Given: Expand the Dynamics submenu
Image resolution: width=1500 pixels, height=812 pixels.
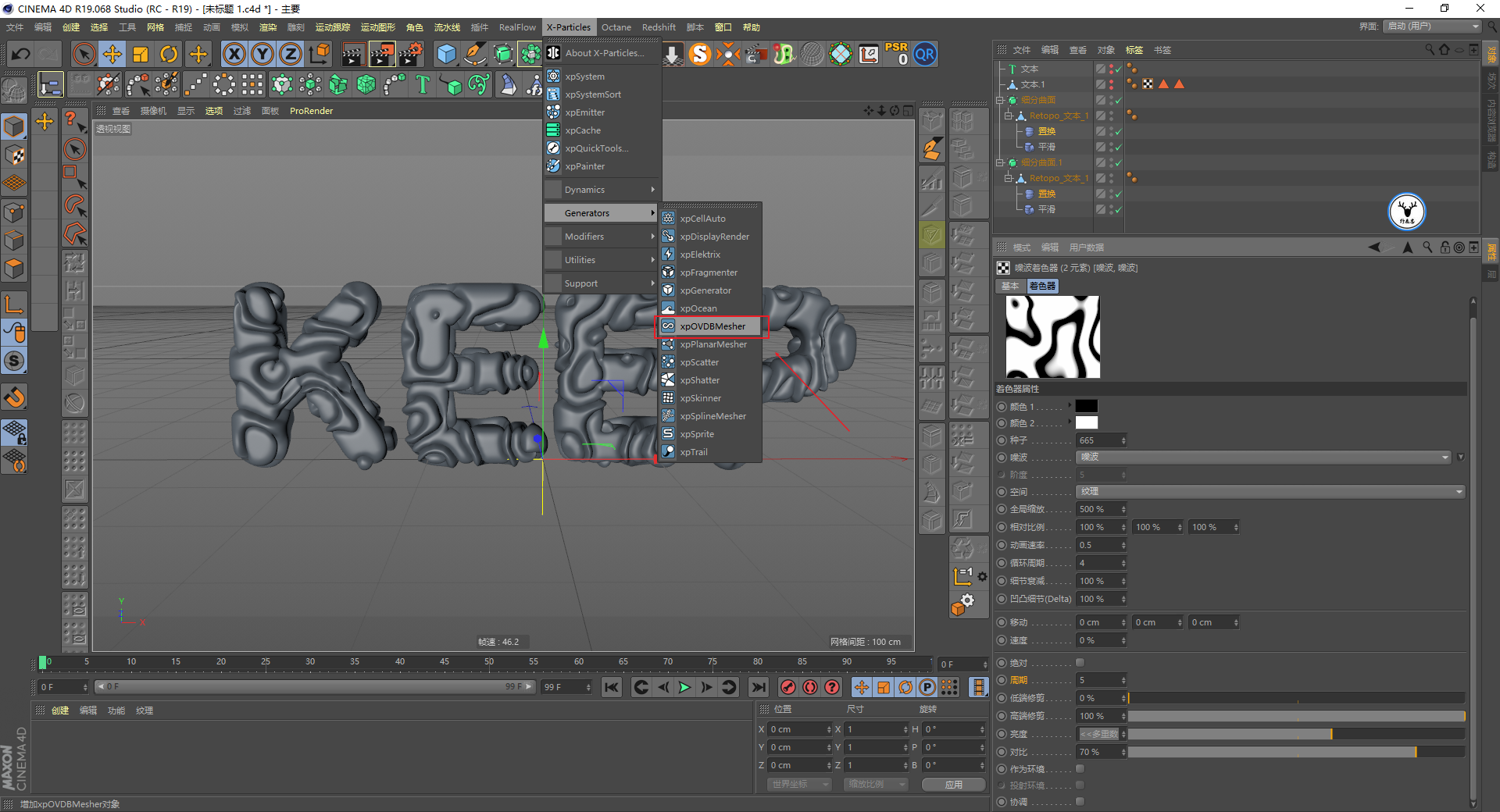Looking at the screenshot, I should click(x=602, y=190).
